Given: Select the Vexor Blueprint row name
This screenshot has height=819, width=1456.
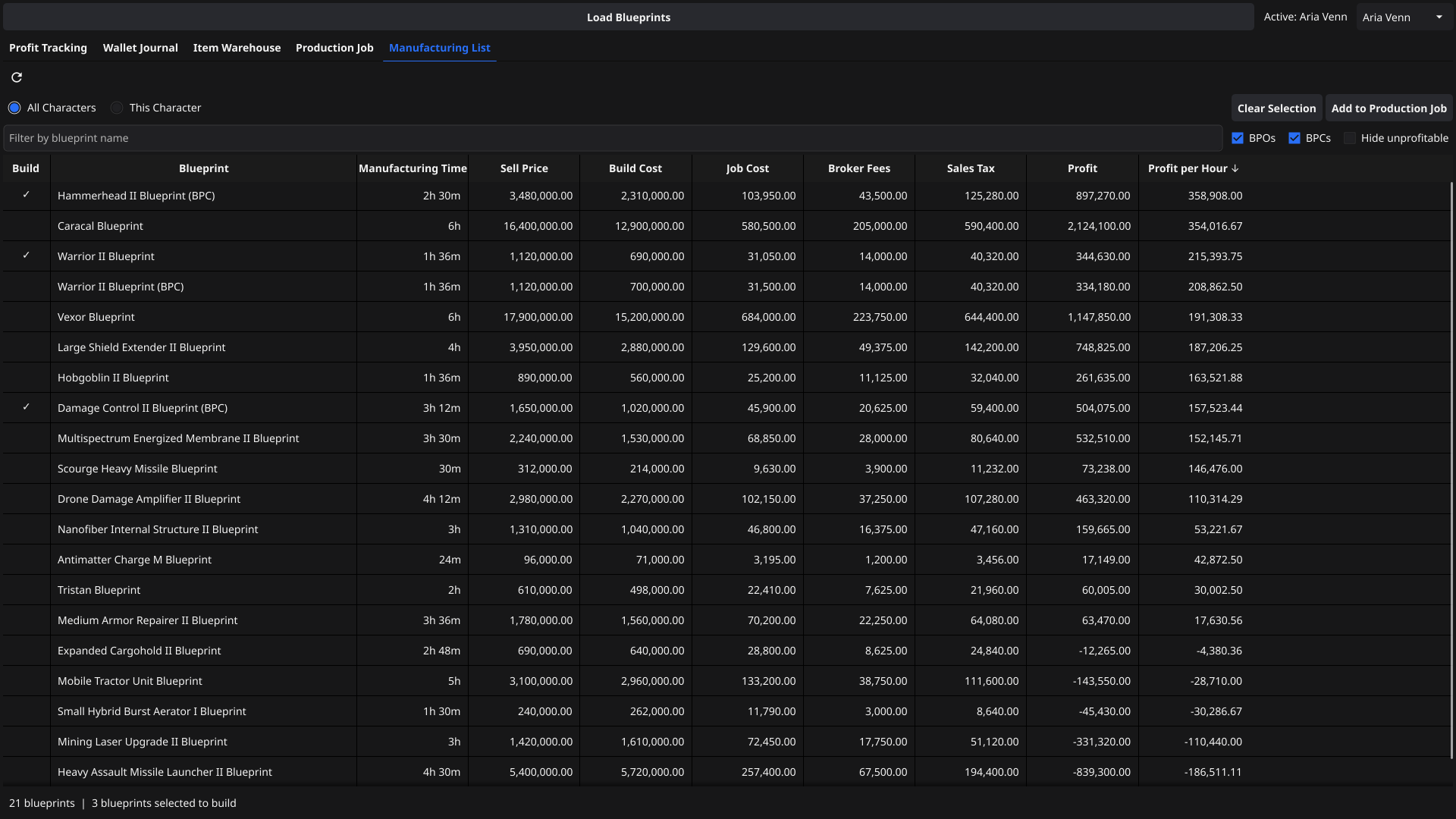Looking at the screenshot, I should point(96,317).
